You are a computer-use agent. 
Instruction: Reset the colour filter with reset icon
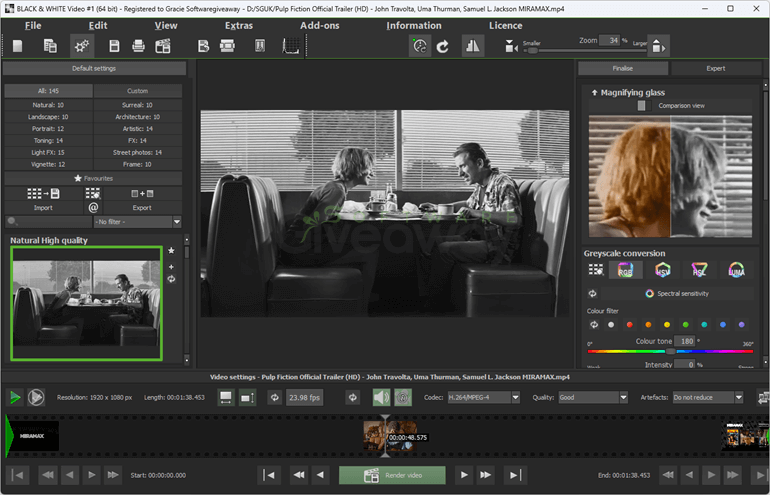594,325
